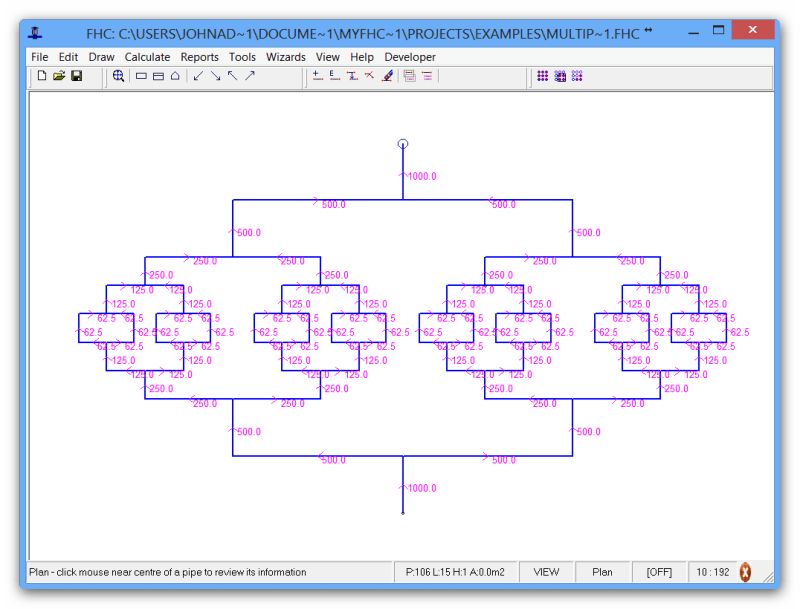The height and width of the screenshot is (609, 800).
Task: Toggle Plan mode in the status bar
Action: [x=604, y=572]
